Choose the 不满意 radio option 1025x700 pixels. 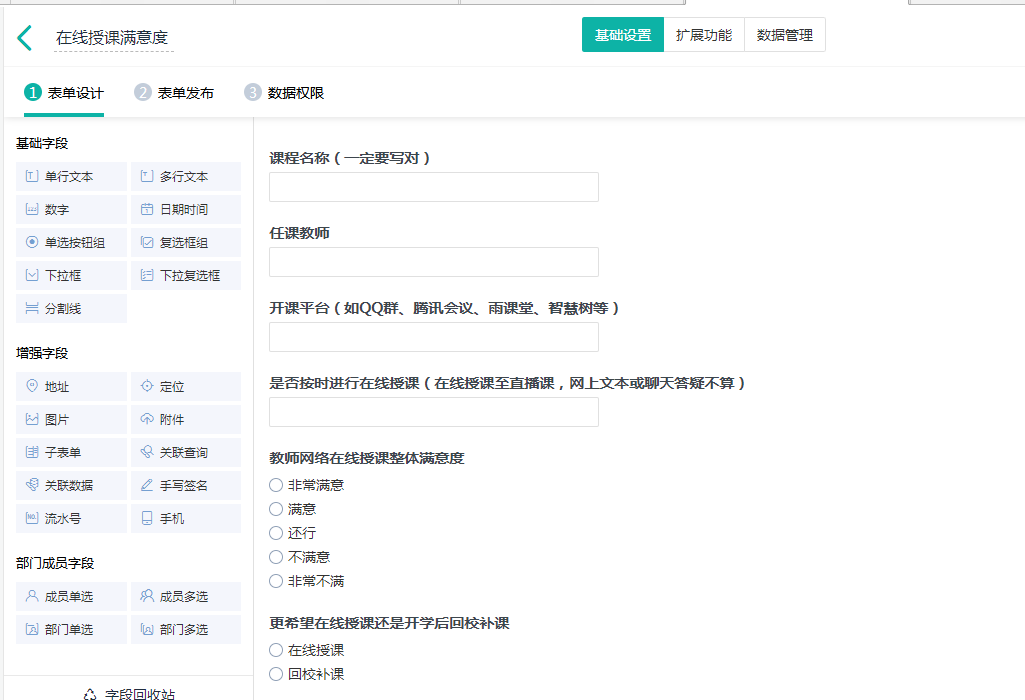pos(276,557)
